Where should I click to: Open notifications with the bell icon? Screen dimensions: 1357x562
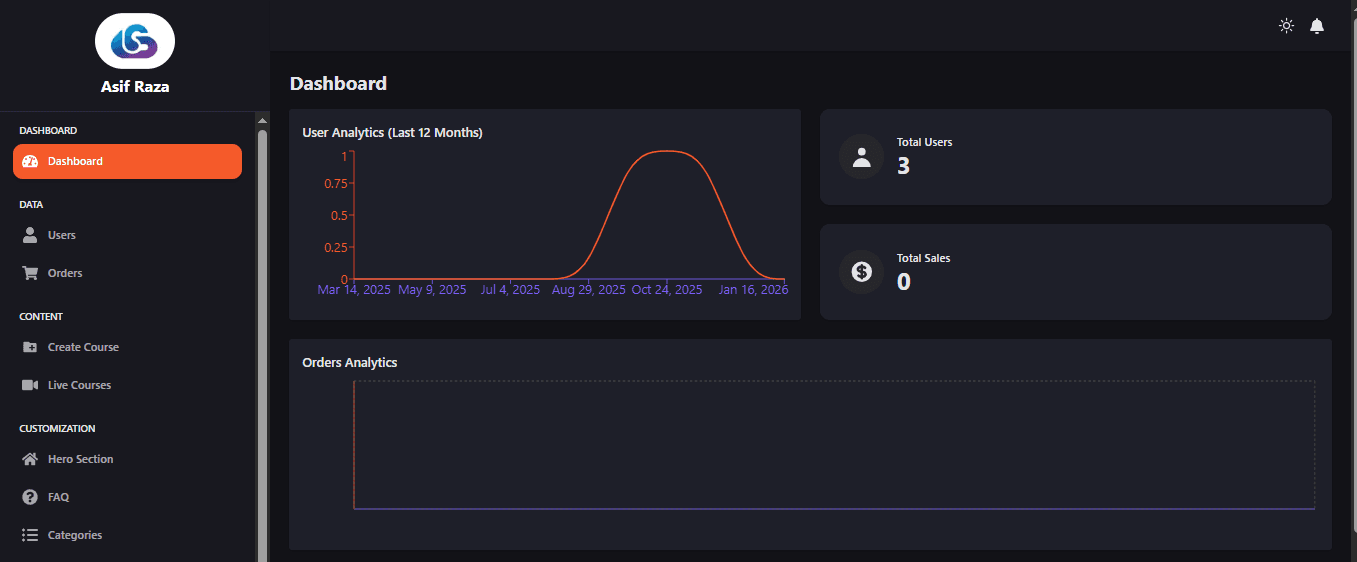click(1317, 26)
